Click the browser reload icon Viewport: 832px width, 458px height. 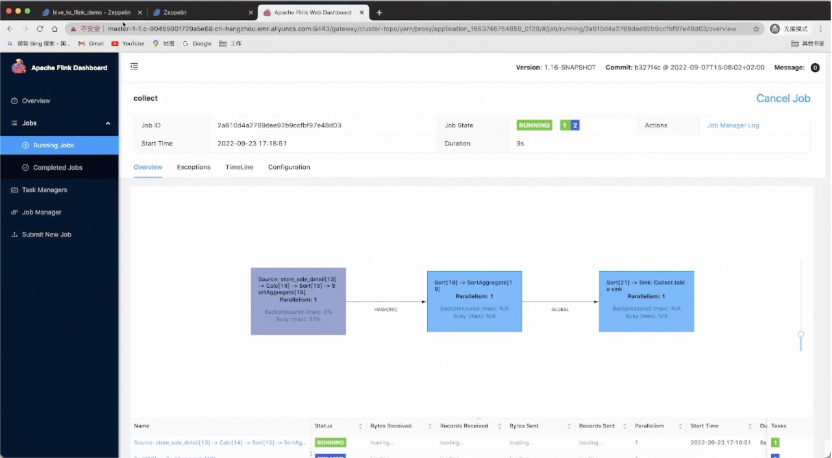(40, 29)
